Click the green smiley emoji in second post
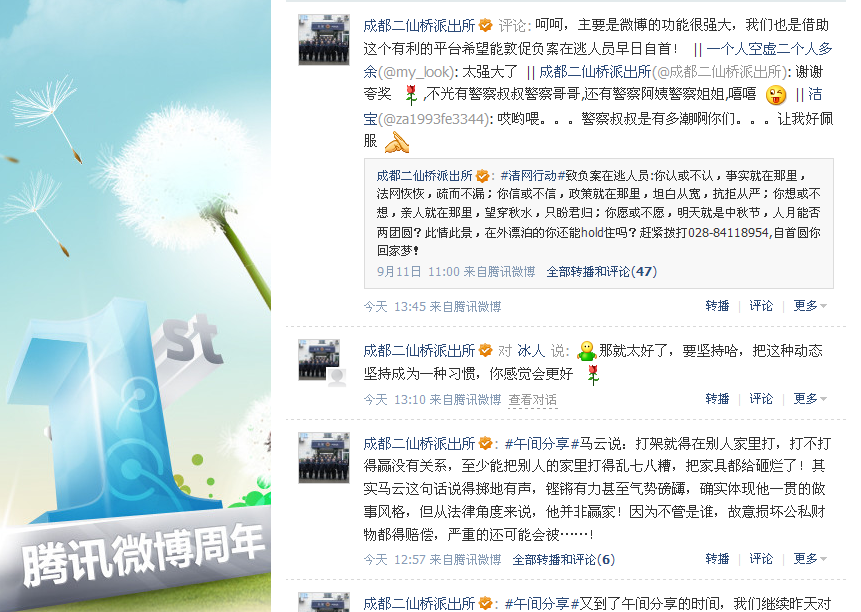 586,351
